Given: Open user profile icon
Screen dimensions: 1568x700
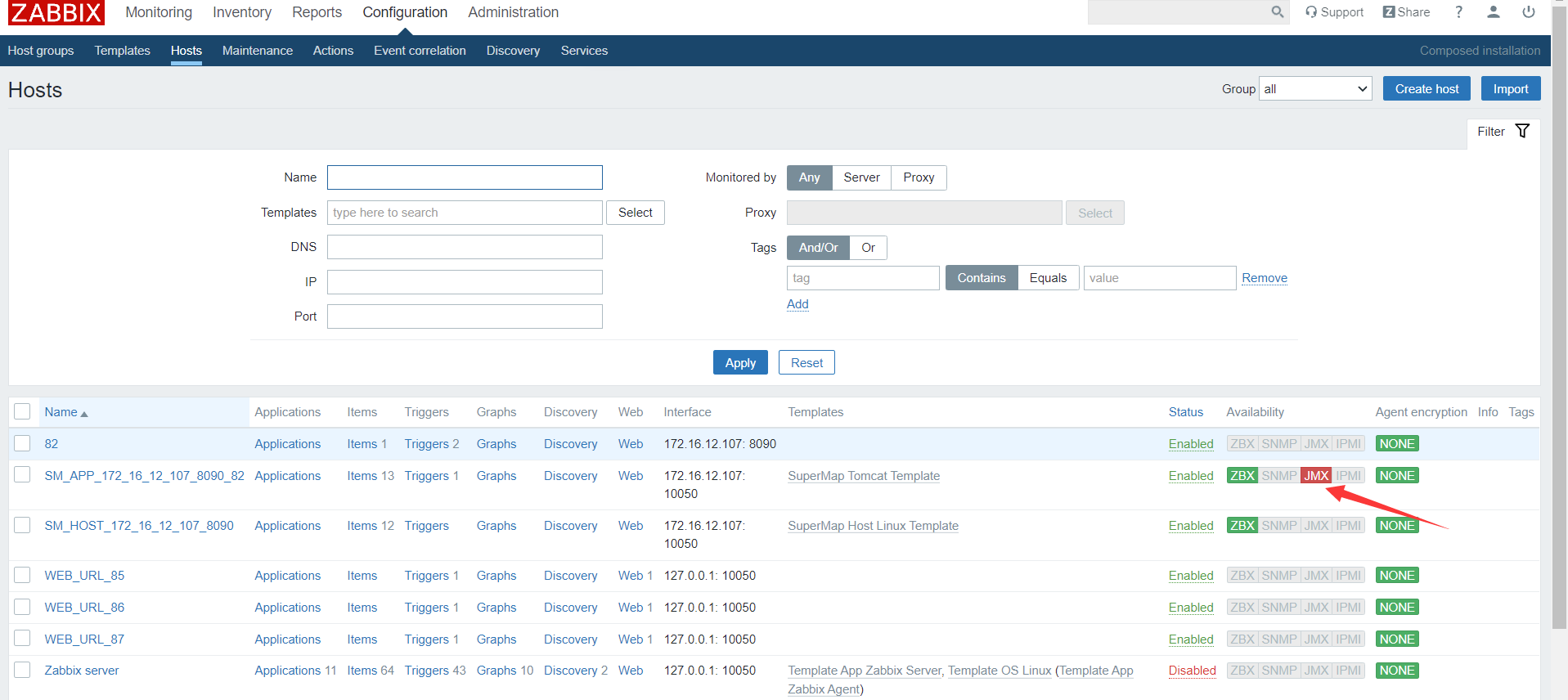Looking at the screenshot, I should tap(1493, 12).
